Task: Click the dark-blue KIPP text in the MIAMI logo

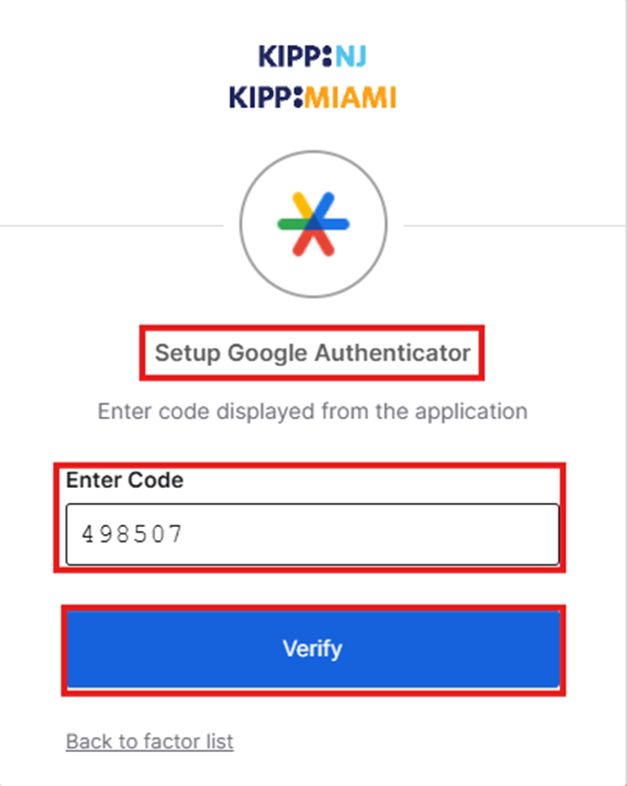Action: coord(260,97)
